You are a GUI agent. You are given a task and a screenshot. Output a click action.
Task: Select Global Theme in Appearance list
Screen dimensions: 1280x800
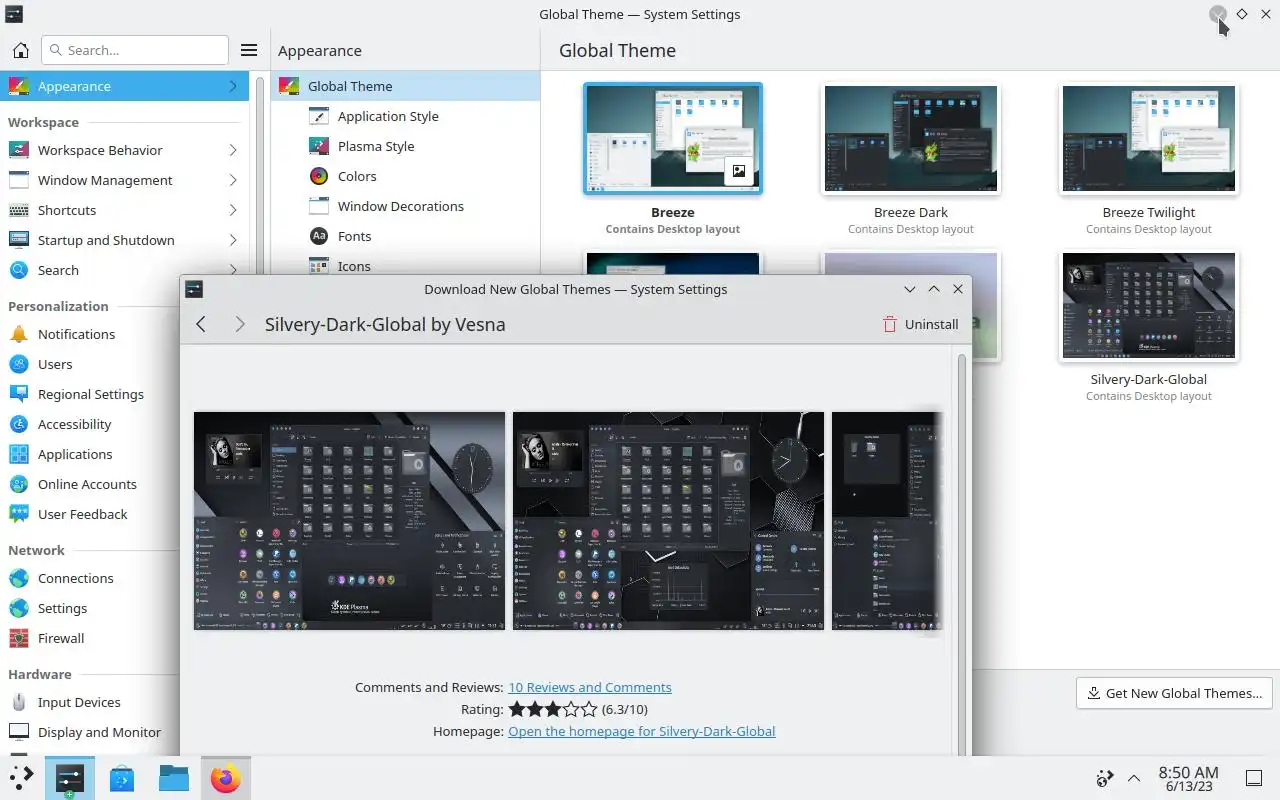point(405,86)
